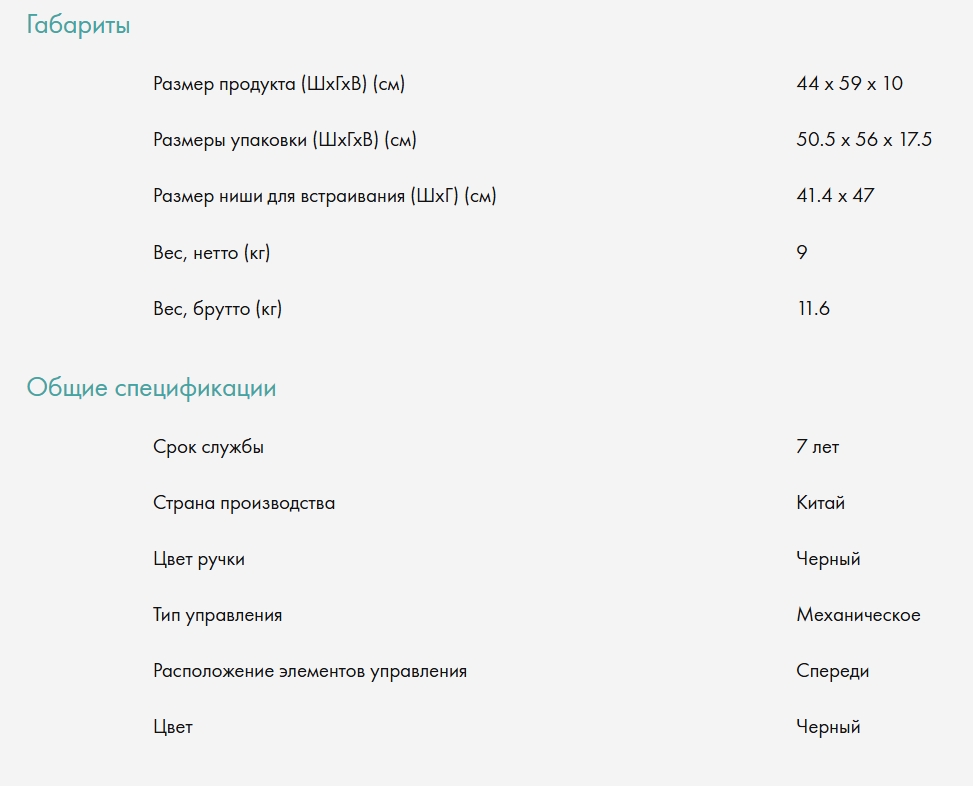
Task: Click the "Общие спецификации" section heading
Action: (x=151, y=388)
